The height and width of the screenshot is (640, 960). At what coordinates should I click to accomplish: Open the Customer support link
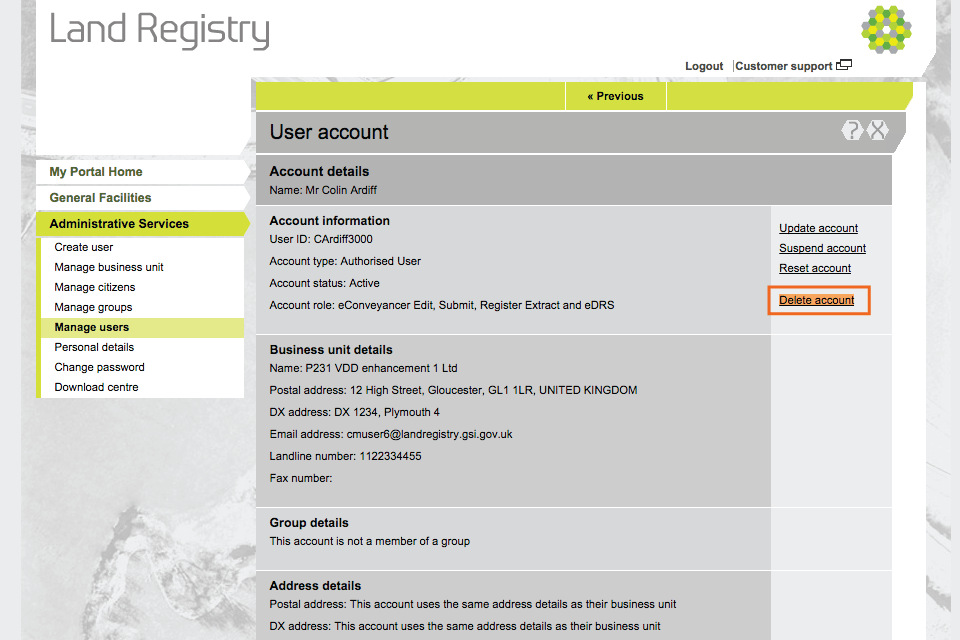coord(784,66)
